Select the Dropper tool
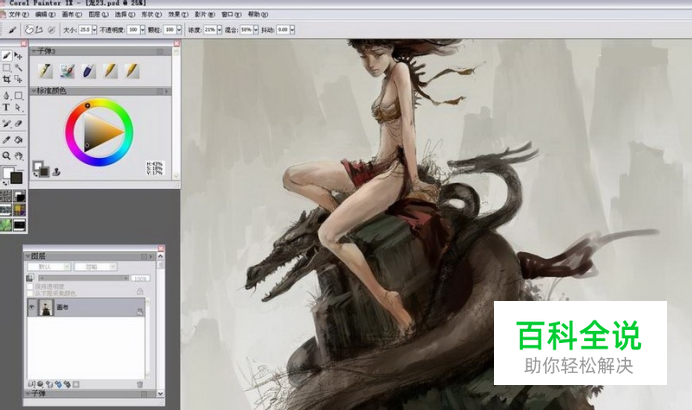The height and width of the screenshot is (410, 692). click(x=6, y=140)
